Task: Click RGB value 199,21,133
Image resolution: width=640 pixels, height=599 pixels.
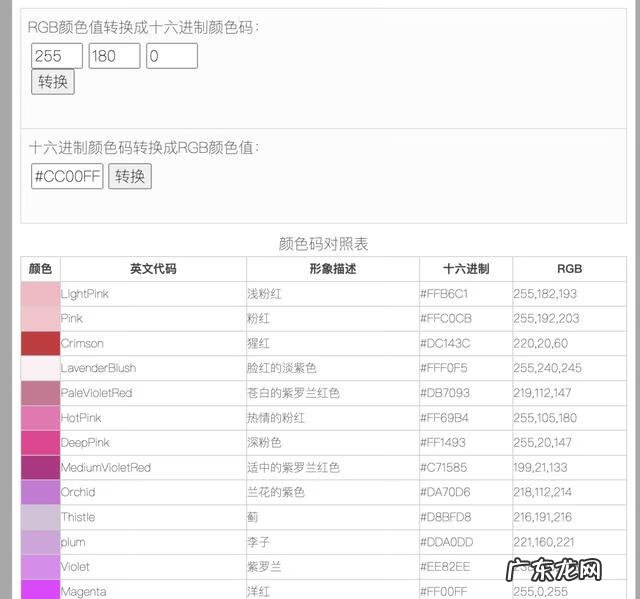Action: point(540,468)
